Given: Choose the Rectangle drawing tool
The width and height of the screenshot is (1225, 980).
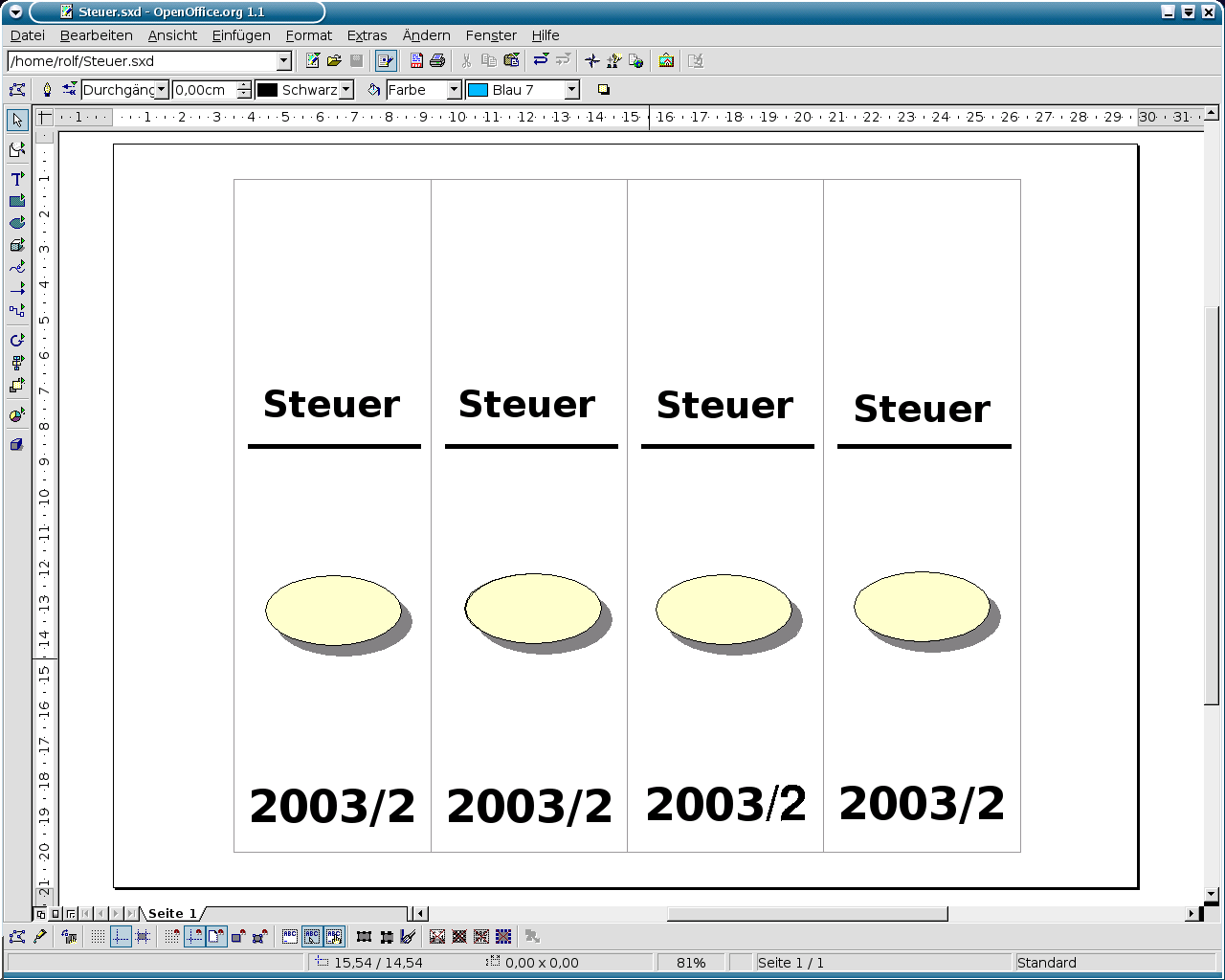Looking at the screenshot, I should click(17, 201).
